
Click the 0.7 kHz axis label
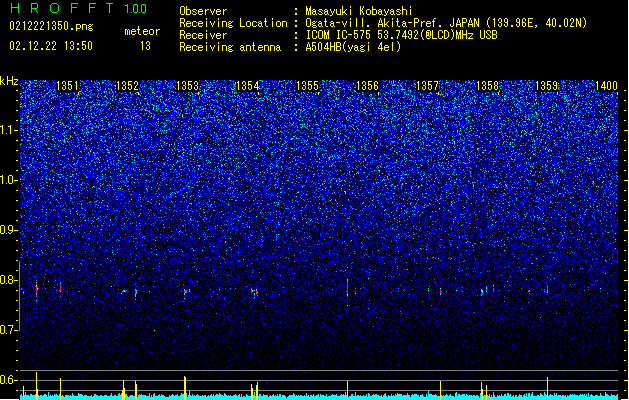9,330
